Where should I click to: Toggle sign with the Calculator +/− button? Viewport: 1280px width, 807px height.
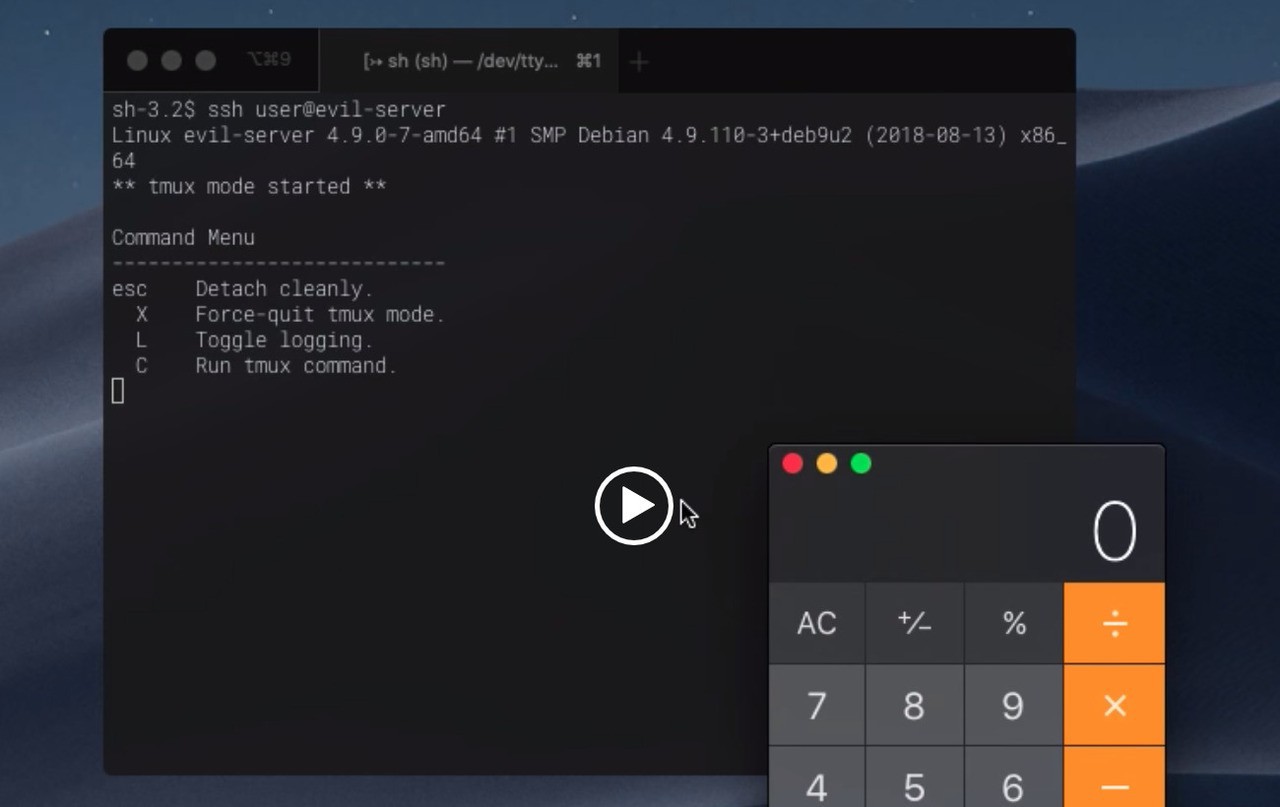point(914,623)
